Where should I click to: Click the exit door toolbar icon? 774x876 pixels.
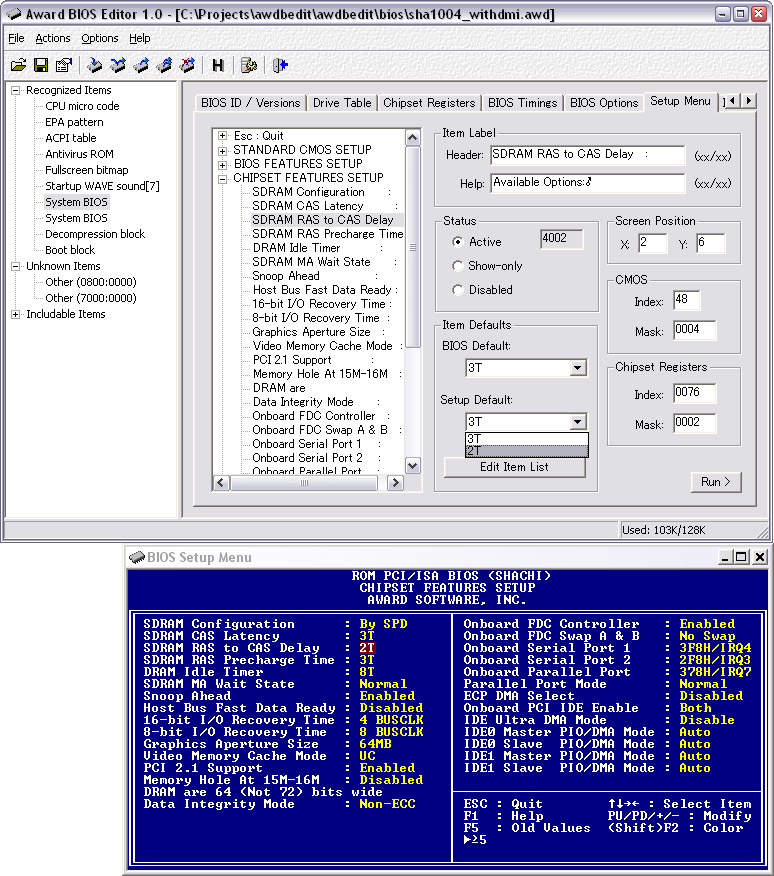(x=281, y=65)
